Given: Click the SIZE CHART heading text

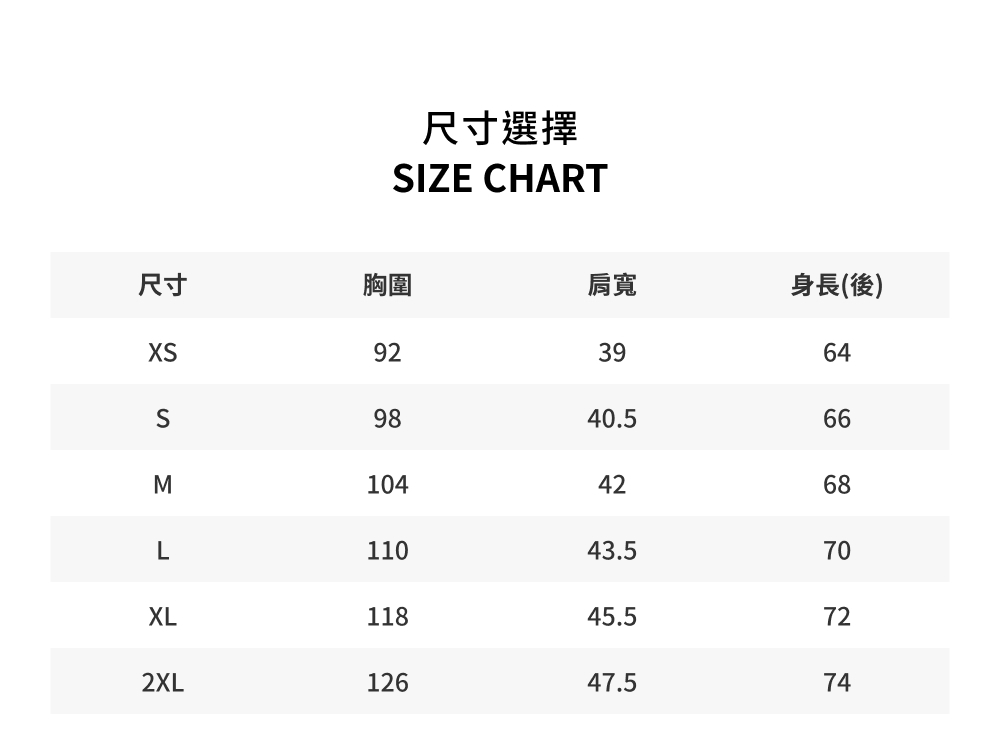Looking at the screenshot, I should pyautogui.click(x=500, y=179).
